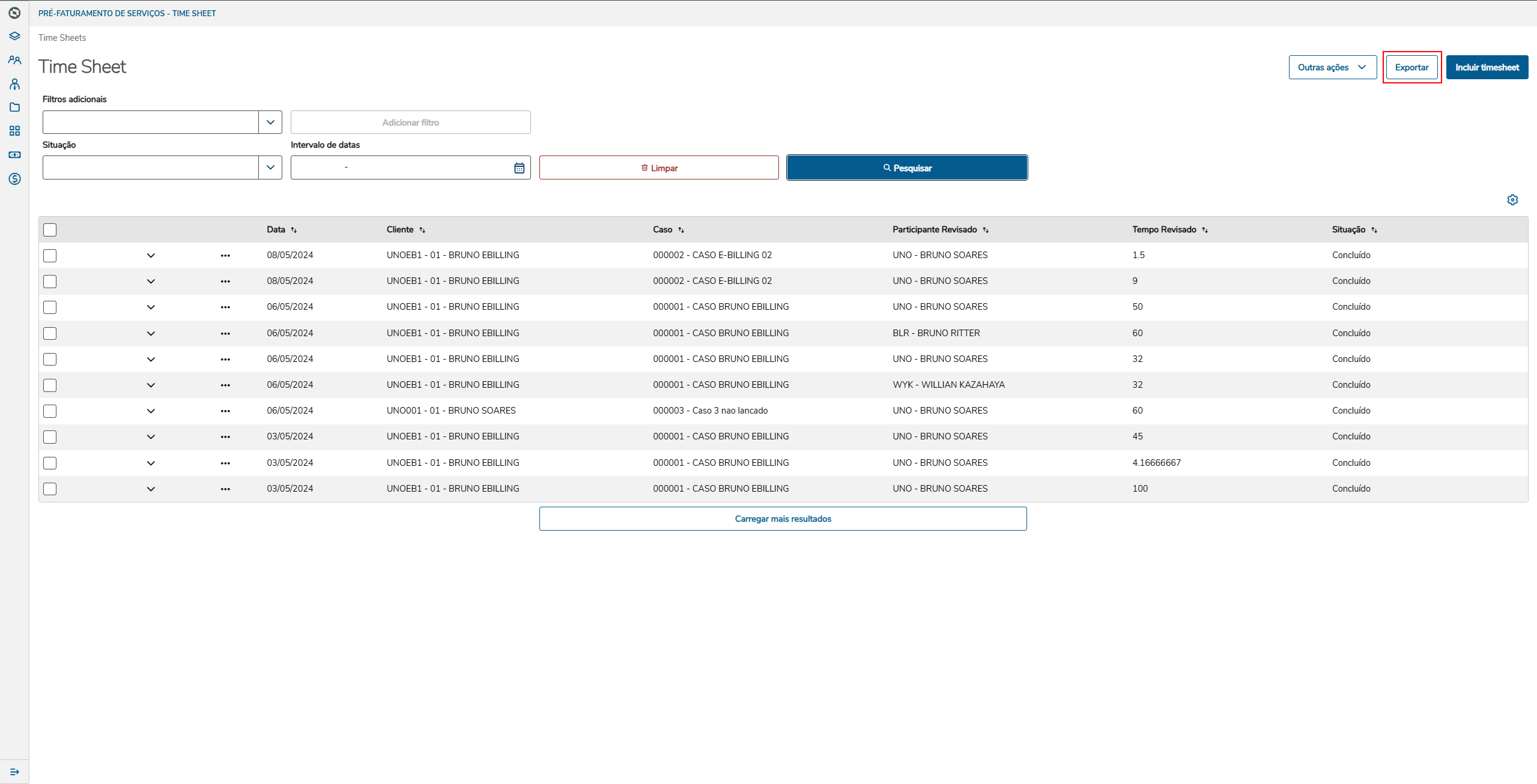The image size is (1537, 784).
Task: Open the two-people users sidebar icon
Action: 14,60
